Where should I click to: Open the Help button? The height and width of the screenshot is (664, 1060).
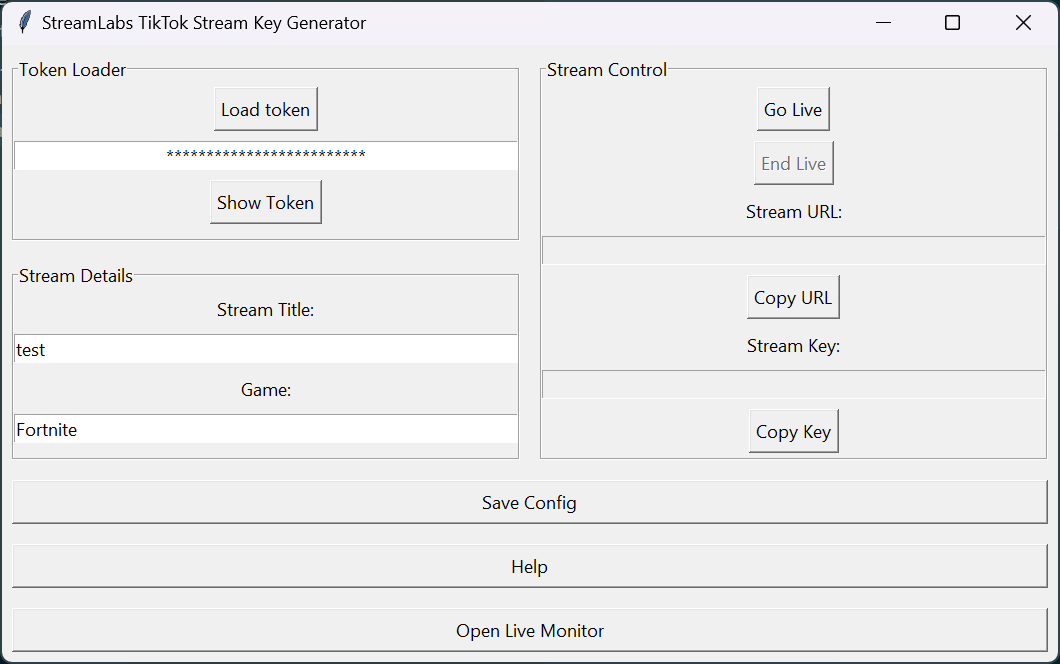pos(529,567)
